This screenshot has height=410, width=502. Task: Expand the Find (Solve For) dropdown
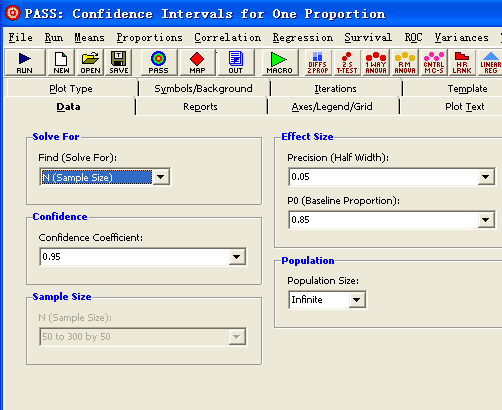161,177
